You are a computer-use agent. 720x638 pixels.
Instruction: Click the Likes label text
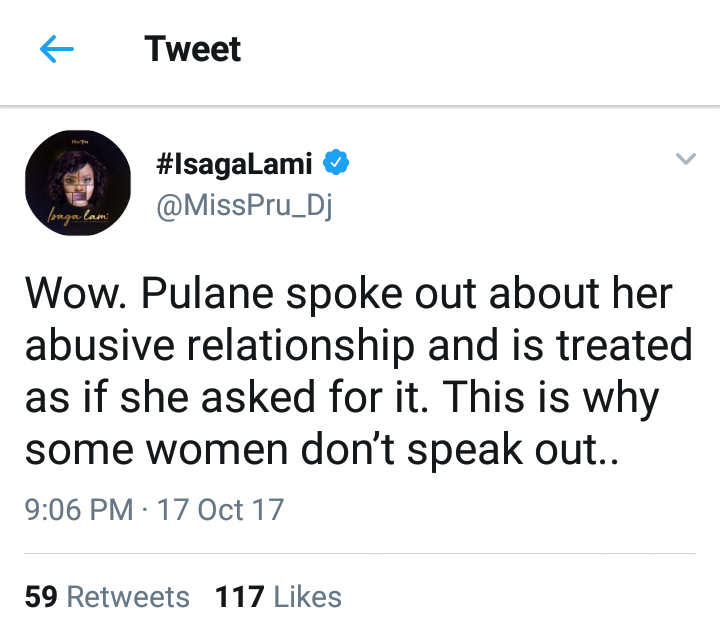pyautogui.click(x=308, y=597)
